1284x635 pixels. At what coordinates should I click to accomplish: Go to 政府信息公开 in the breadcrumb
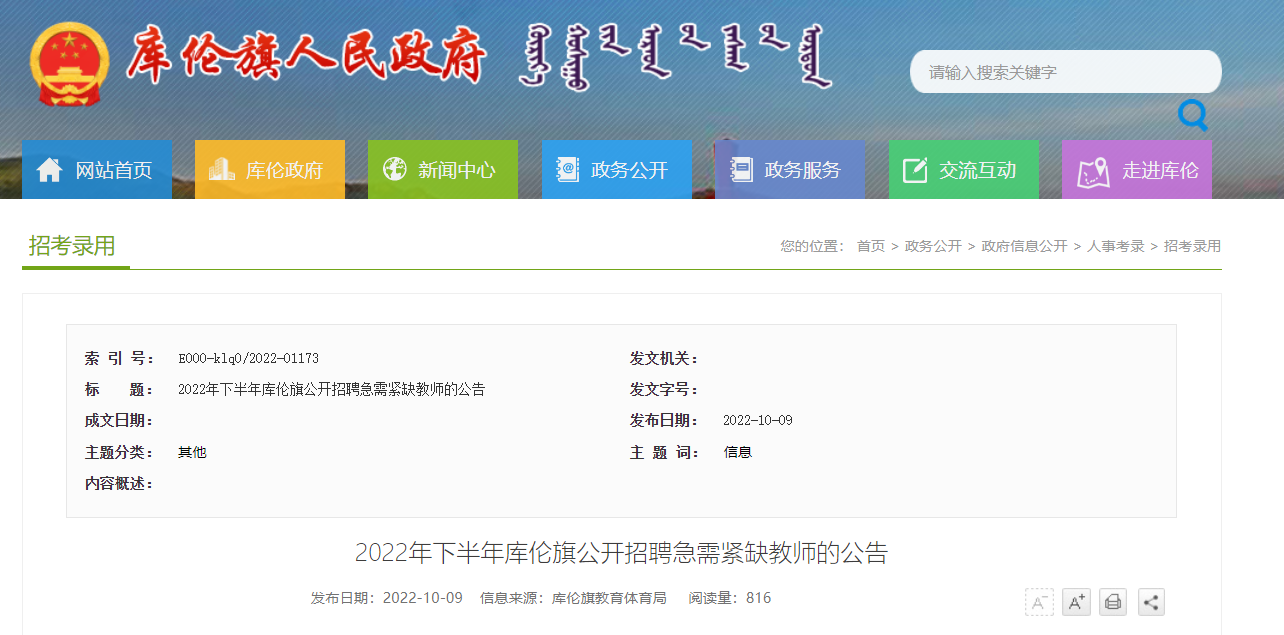click(1024, 246)
